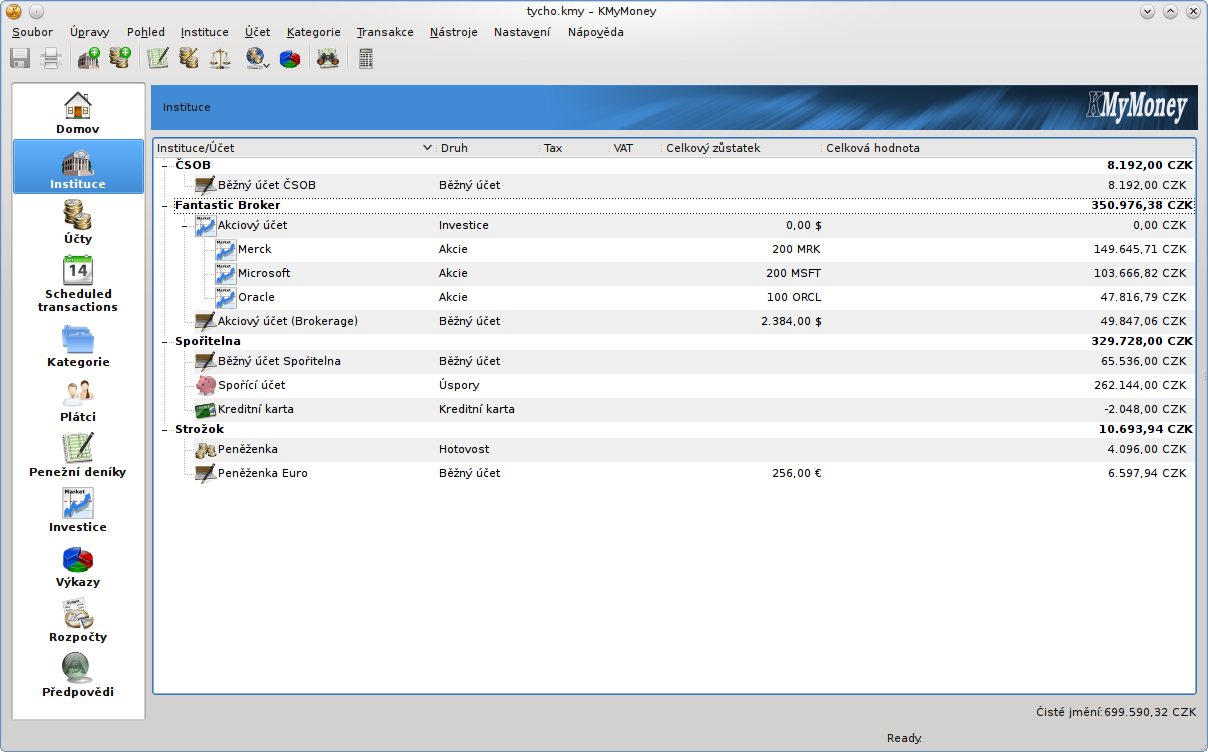Select the Instituce sidebar view
Viewport: 1208px width, 752px height.
78,167
